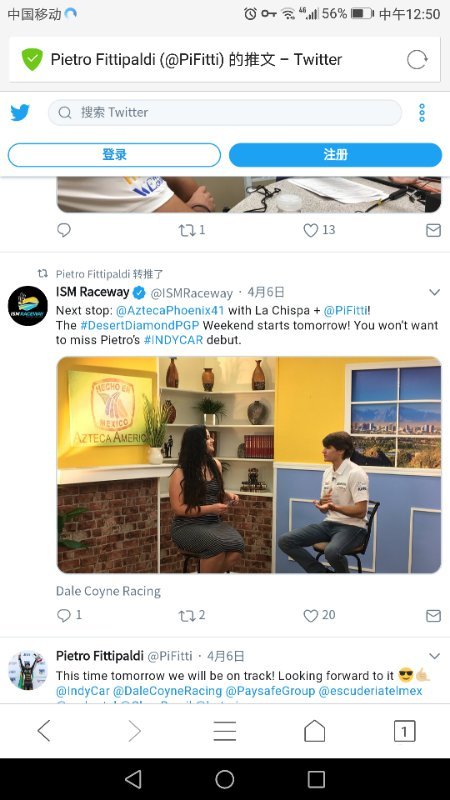Tap the green security shield icon
The width and height of the screenshot is (450, 800).
(x=32, y=59)
